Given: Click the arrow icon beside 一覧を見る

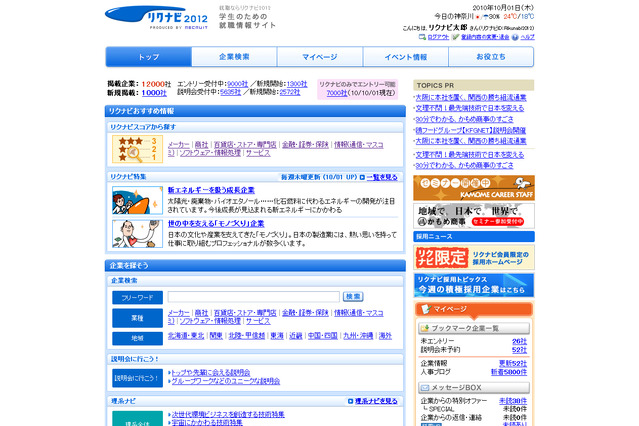Looking at the screenshot, I should [x=362, y=177].
